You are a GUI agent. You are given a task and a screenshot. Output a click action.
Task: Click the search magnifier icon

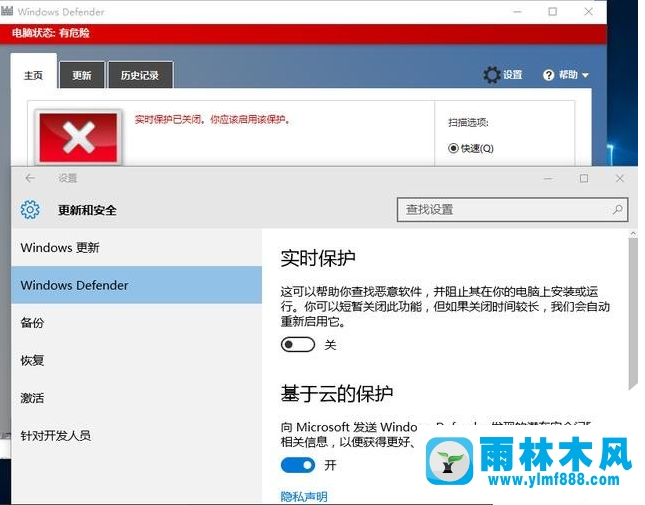pos(617,210)
